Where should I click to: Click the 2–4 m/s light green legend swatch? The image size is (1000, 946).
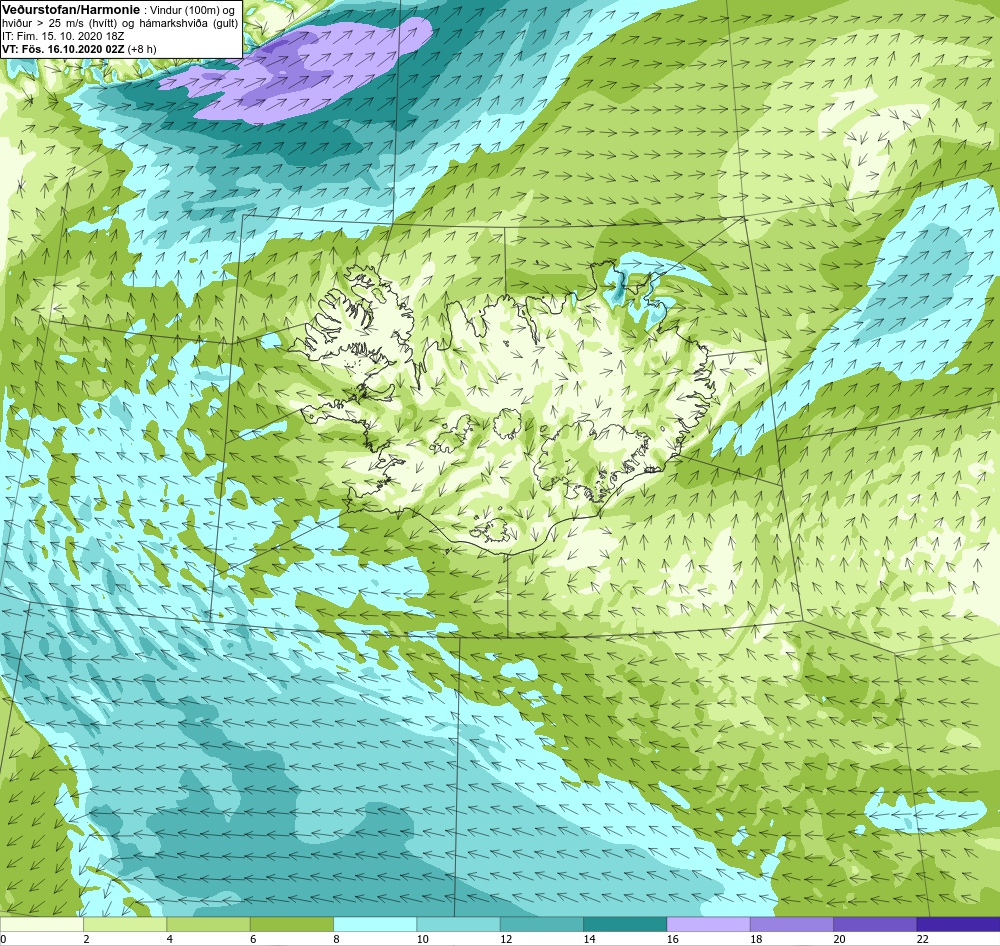(125, 924)
